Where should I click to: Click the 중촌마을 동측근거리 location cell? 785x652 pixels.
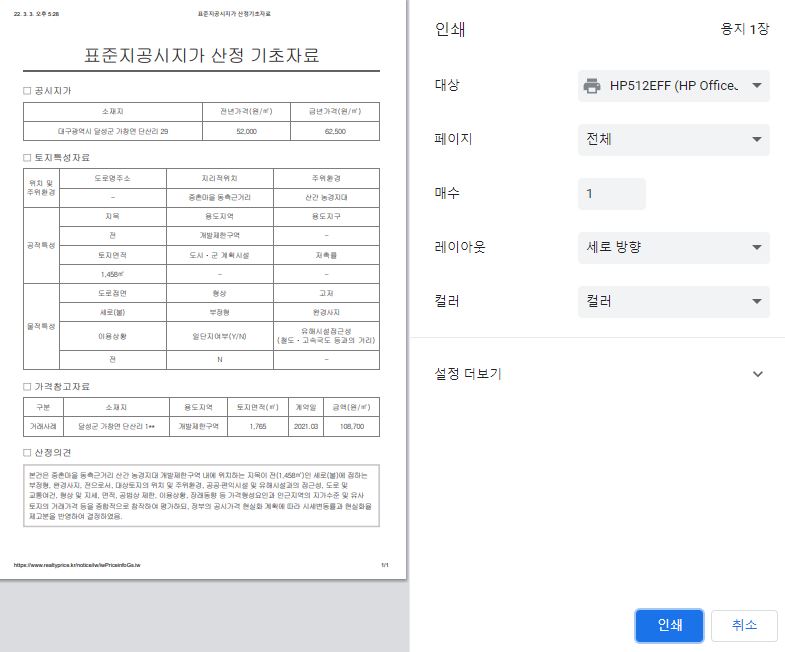(220, 197)
